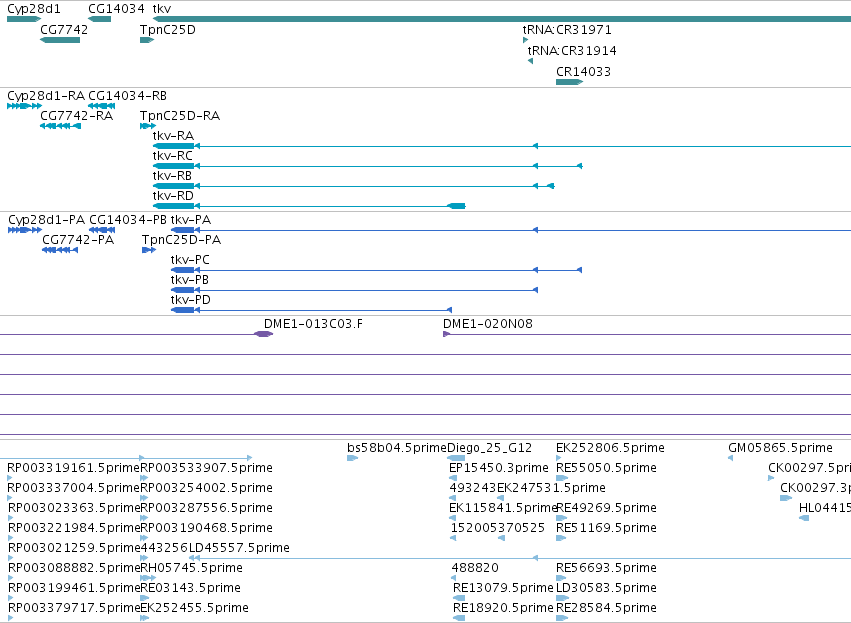851x623 pixels.
Task: Click the LD30583.5prime label
Action: (606, 588)
